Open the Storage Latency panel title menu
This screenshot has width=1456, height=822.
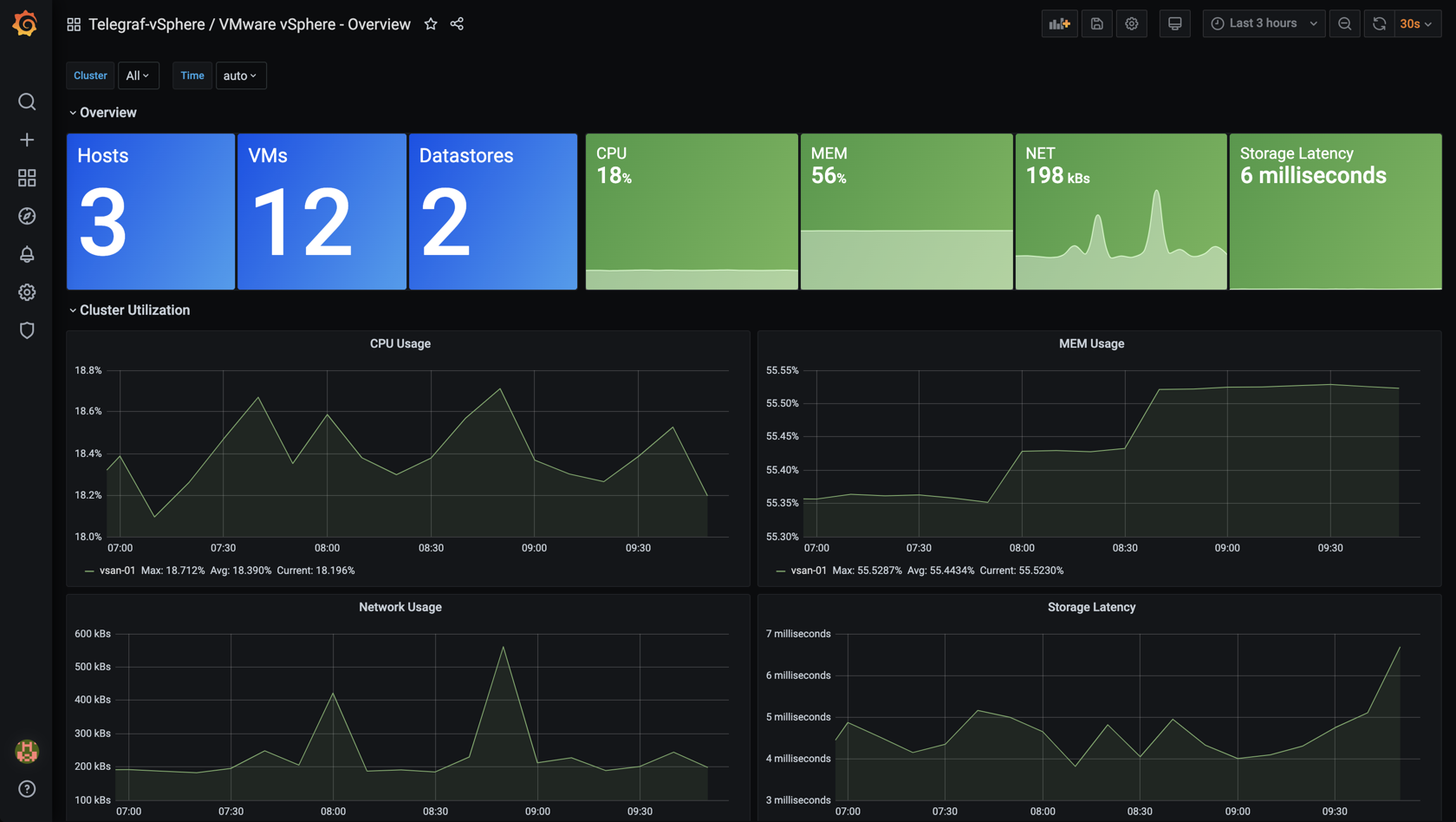(1091, 607)
